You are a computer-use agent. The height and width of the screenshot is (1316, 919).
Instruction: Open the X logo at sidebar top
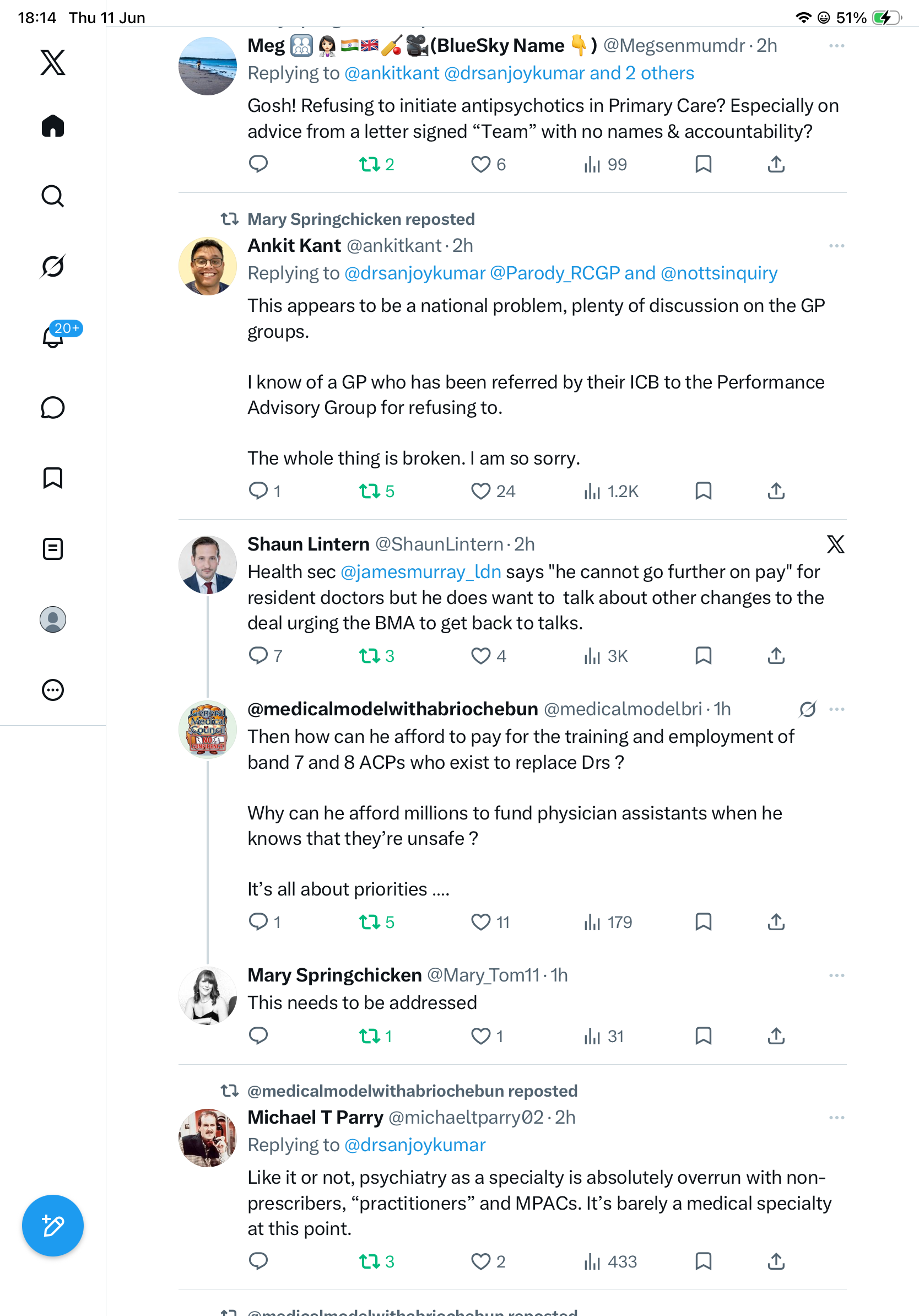pos(53,62)
